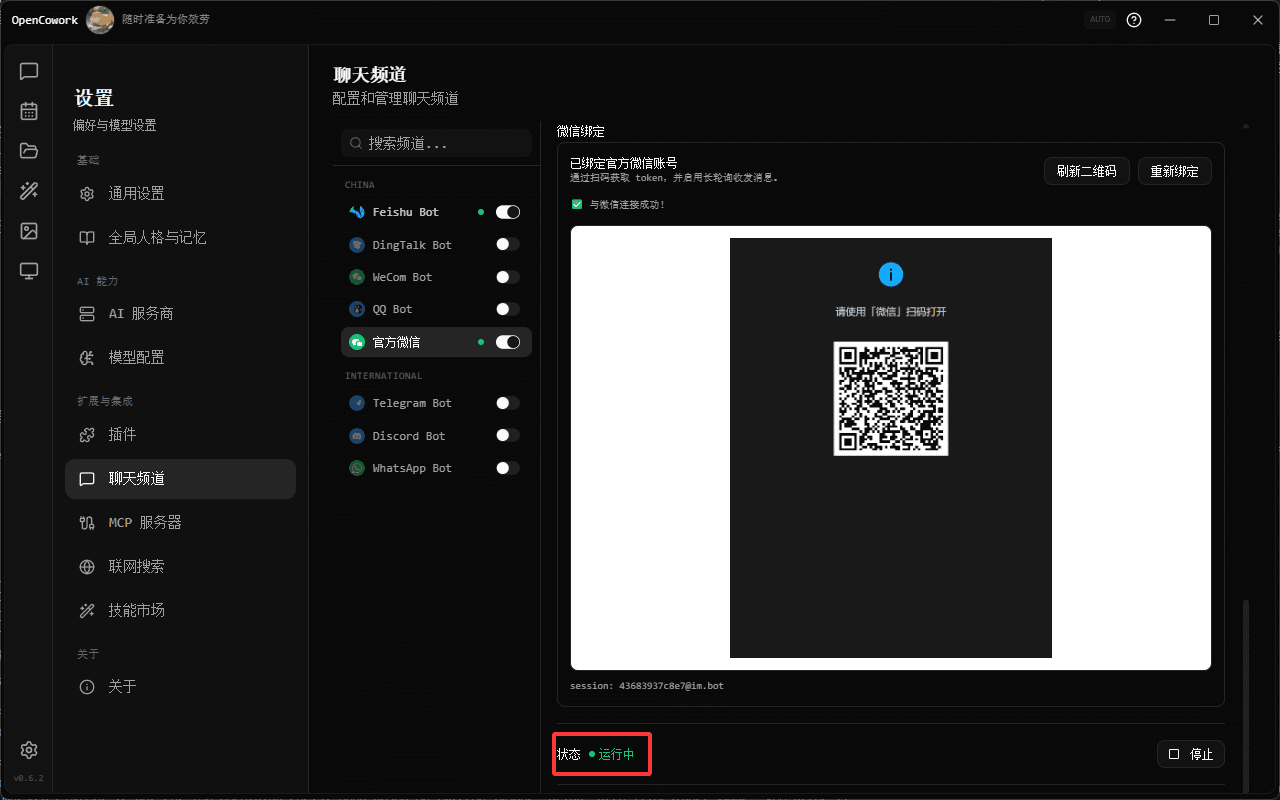
Task: Enable the DingTalk Bot toggle
Action: pyautogui.click(x=508, y=245)
